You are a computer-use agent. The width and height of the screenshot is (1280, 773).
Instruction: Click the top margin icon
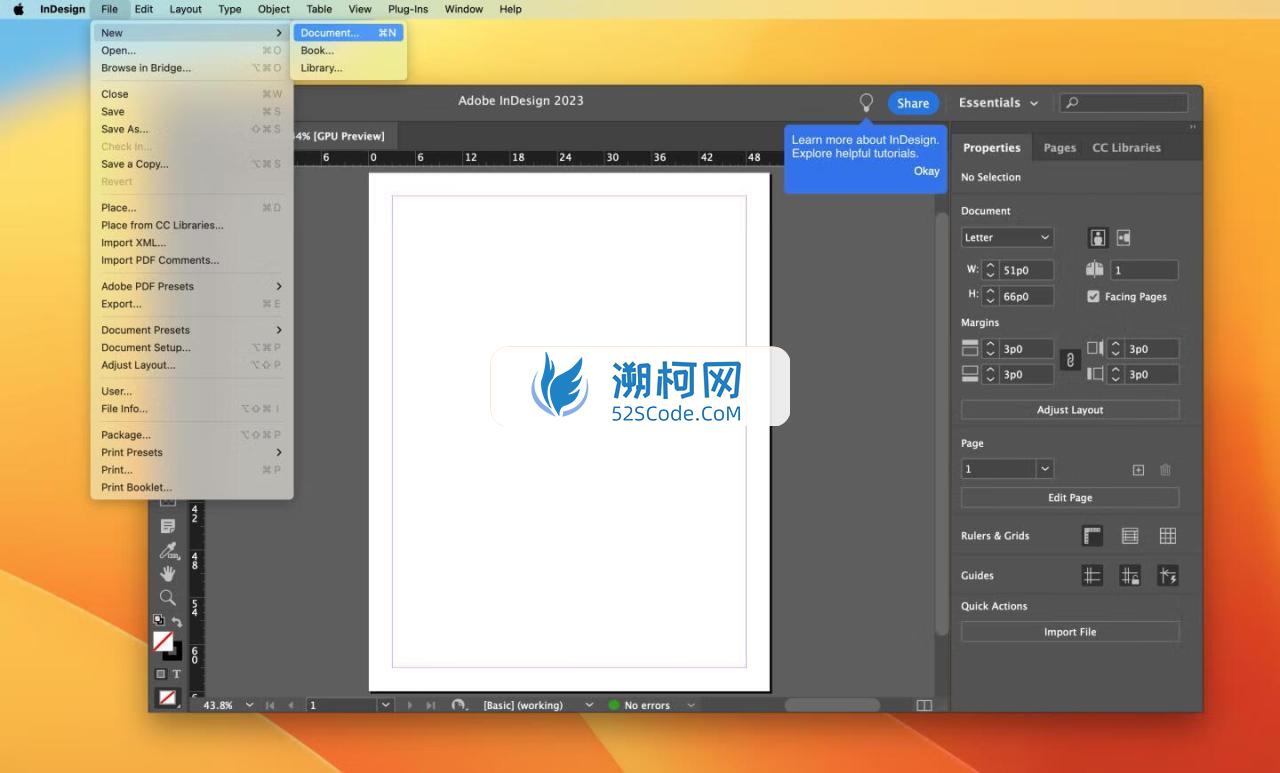tap(969, 348)
